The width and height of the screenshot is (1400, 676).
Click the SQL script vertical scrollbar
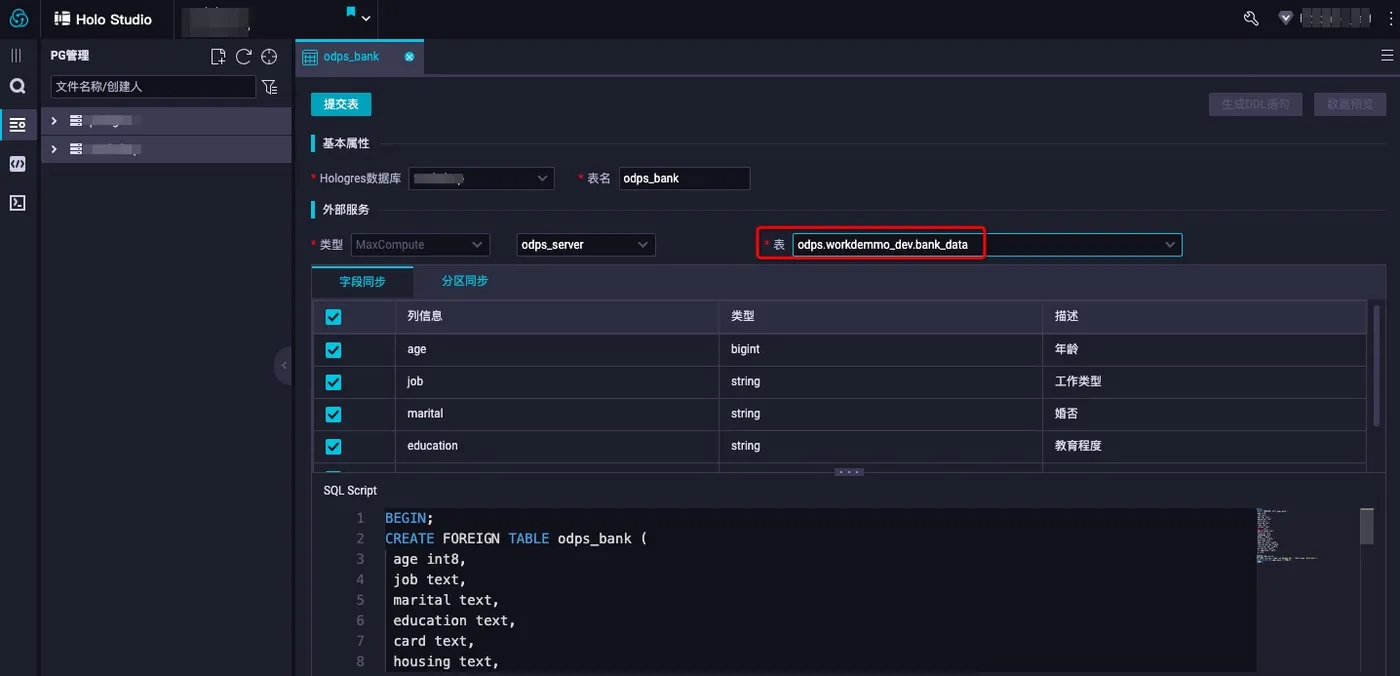coord(1367,527)
